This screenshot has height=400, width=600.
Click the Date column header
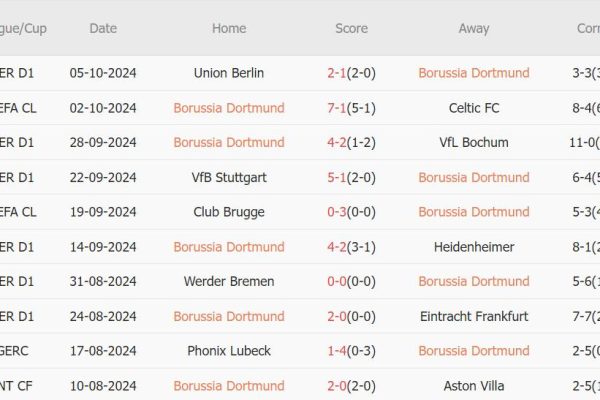click(103, 28)
